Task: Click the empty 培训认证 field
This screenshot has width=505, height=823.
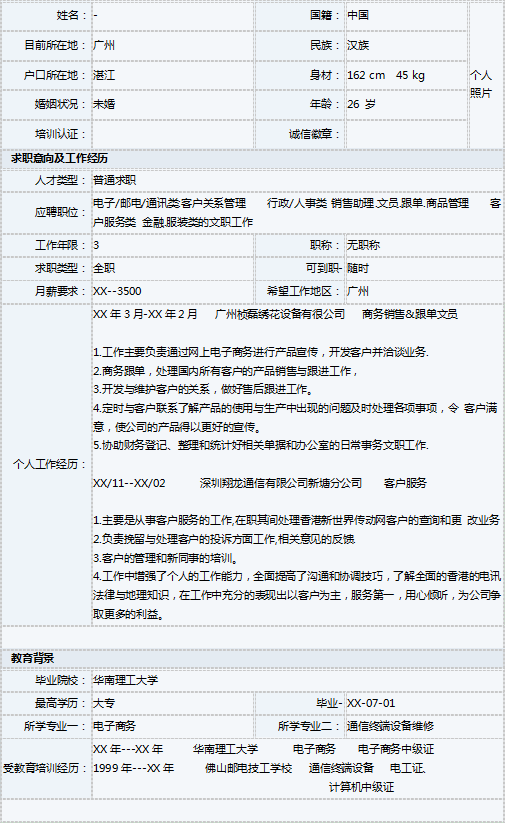Action: pyautogui.click(x=173, y=134)
